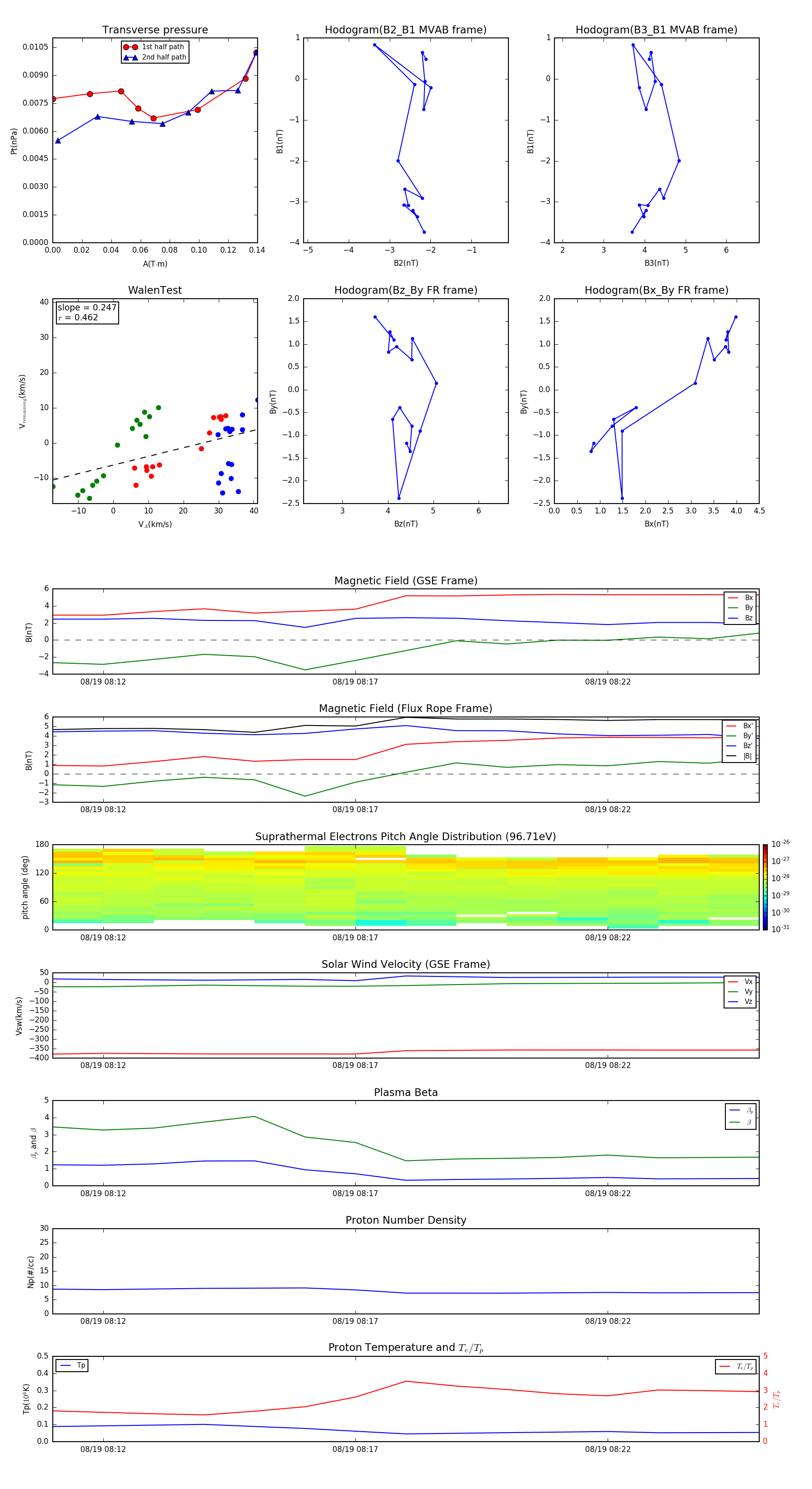Click the "Plasma Beta" plot title
This screenshot has height=1489, width=812.
(x=406, y=1093)
